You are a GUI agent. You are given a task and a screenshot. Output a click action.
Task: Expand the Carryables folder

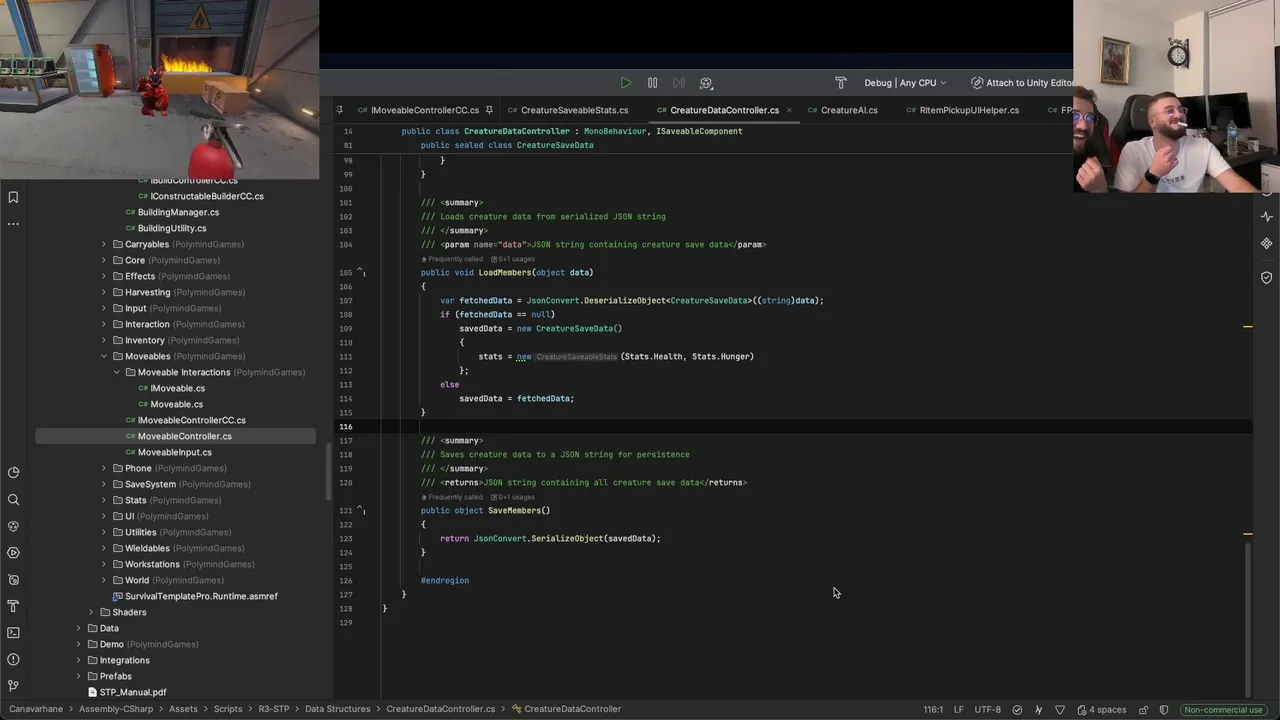[x=104, y=244]
